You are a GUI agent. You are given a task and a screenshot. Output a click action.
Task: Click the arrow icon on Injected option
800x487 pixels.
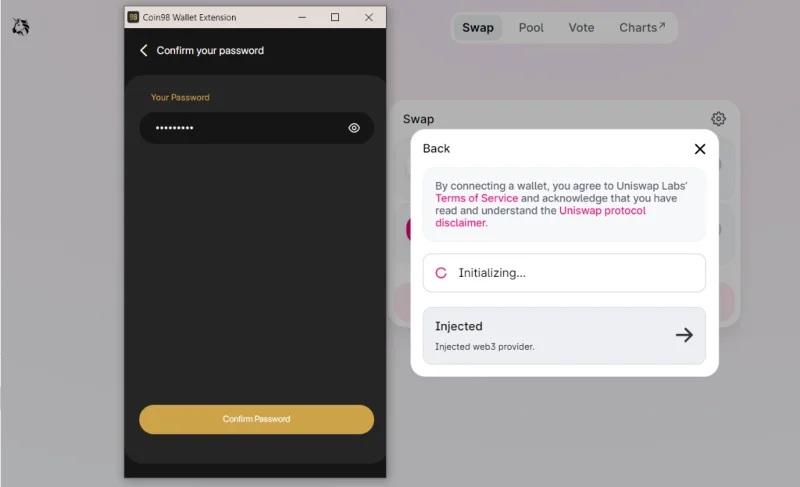(x=684, y=335)
